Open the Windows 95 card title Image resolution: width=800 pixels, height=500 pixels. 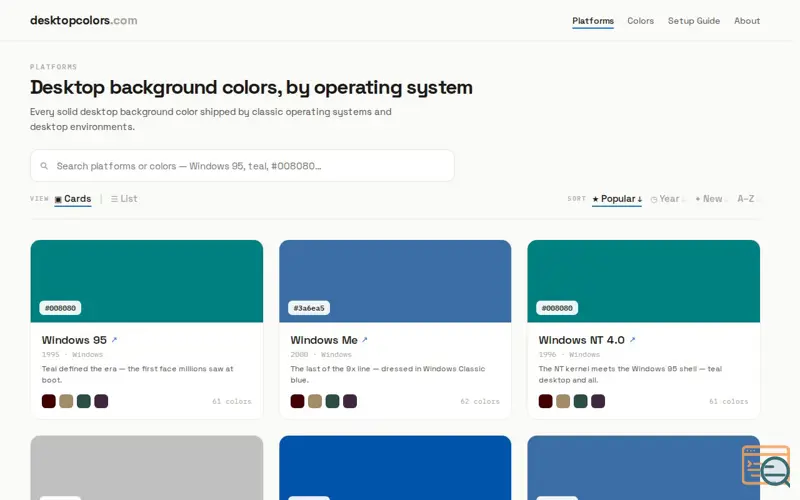click(74, 340)
